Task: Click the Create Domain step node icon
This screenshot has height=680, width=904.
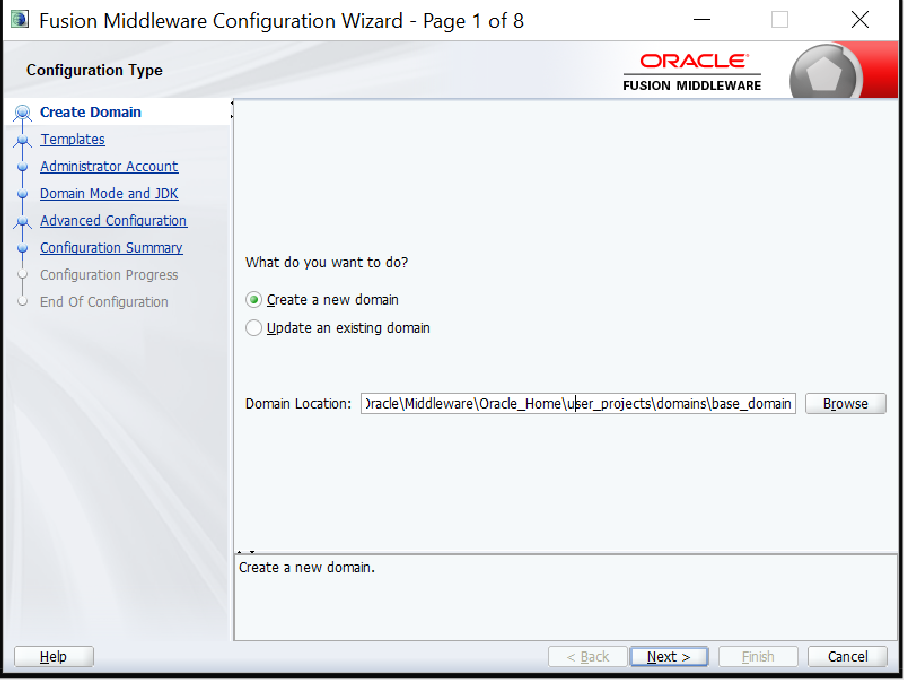Action: pyautogui.click(x=22, y=113)
